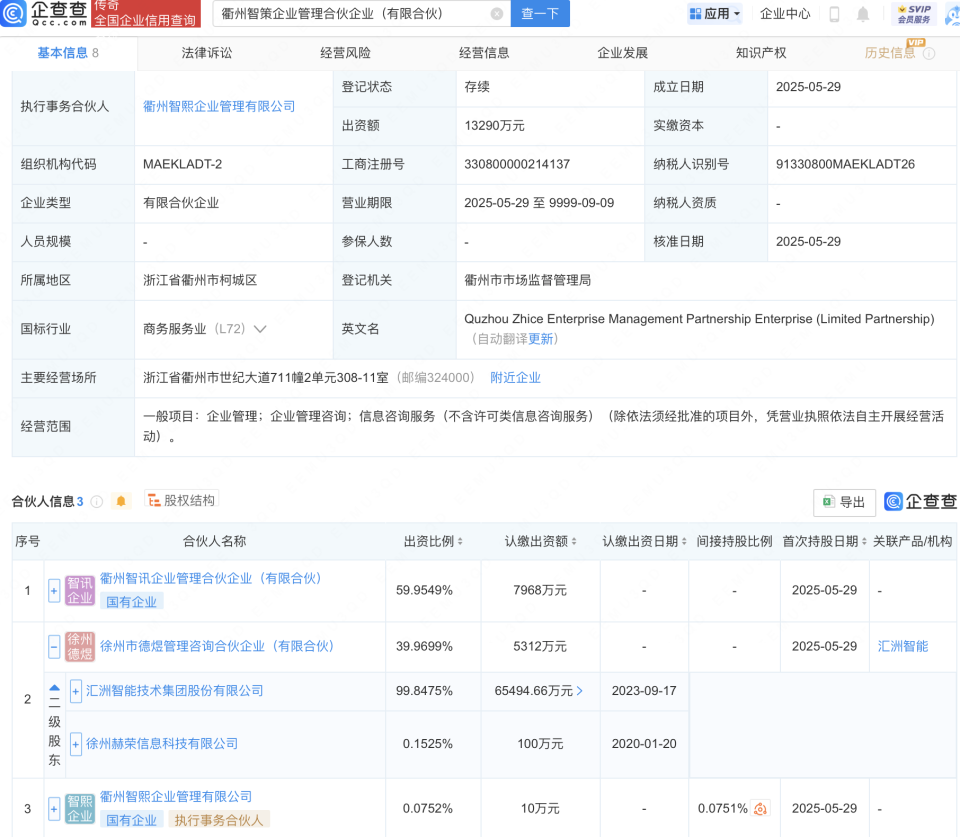
Task: Click the 国有企业 tag under 衢州智讯
Action: pos(131,602)
